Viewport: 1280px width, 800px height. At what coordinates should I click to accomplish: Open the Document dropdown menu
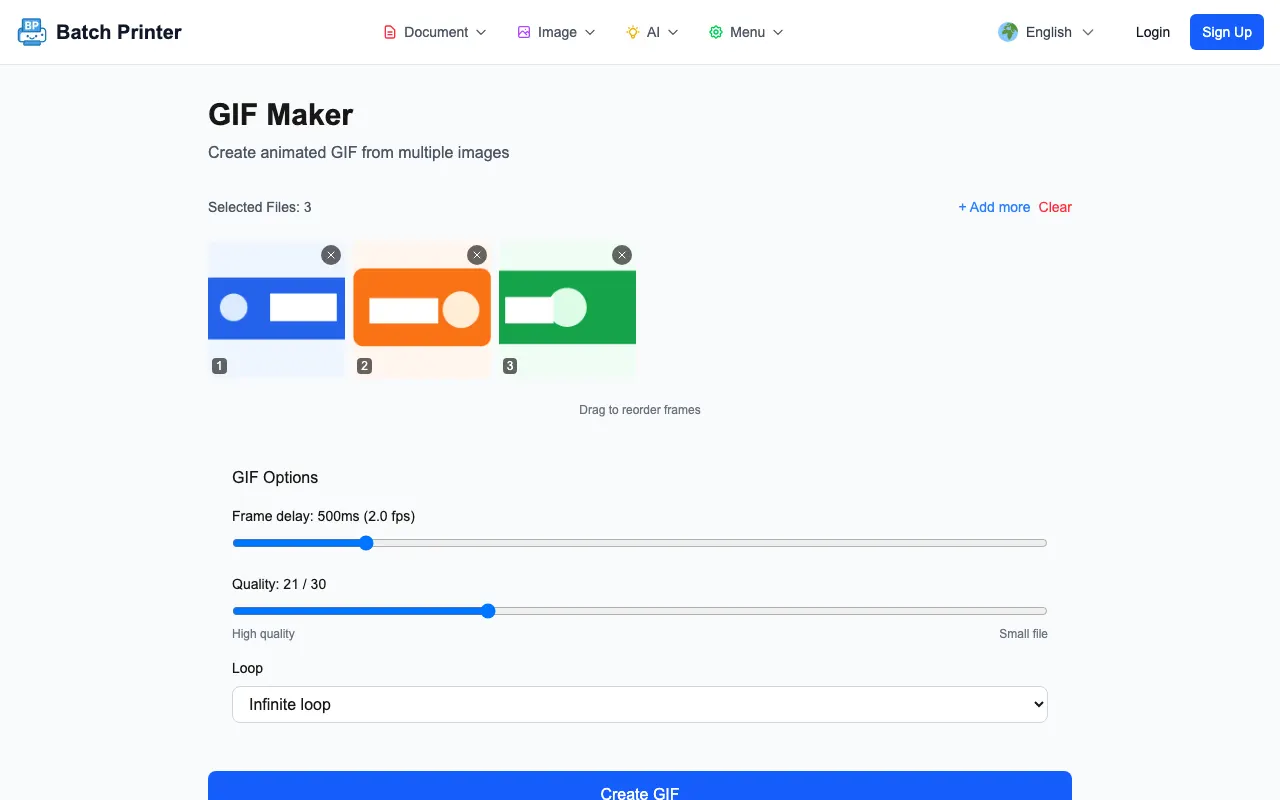tap(435, 32)
